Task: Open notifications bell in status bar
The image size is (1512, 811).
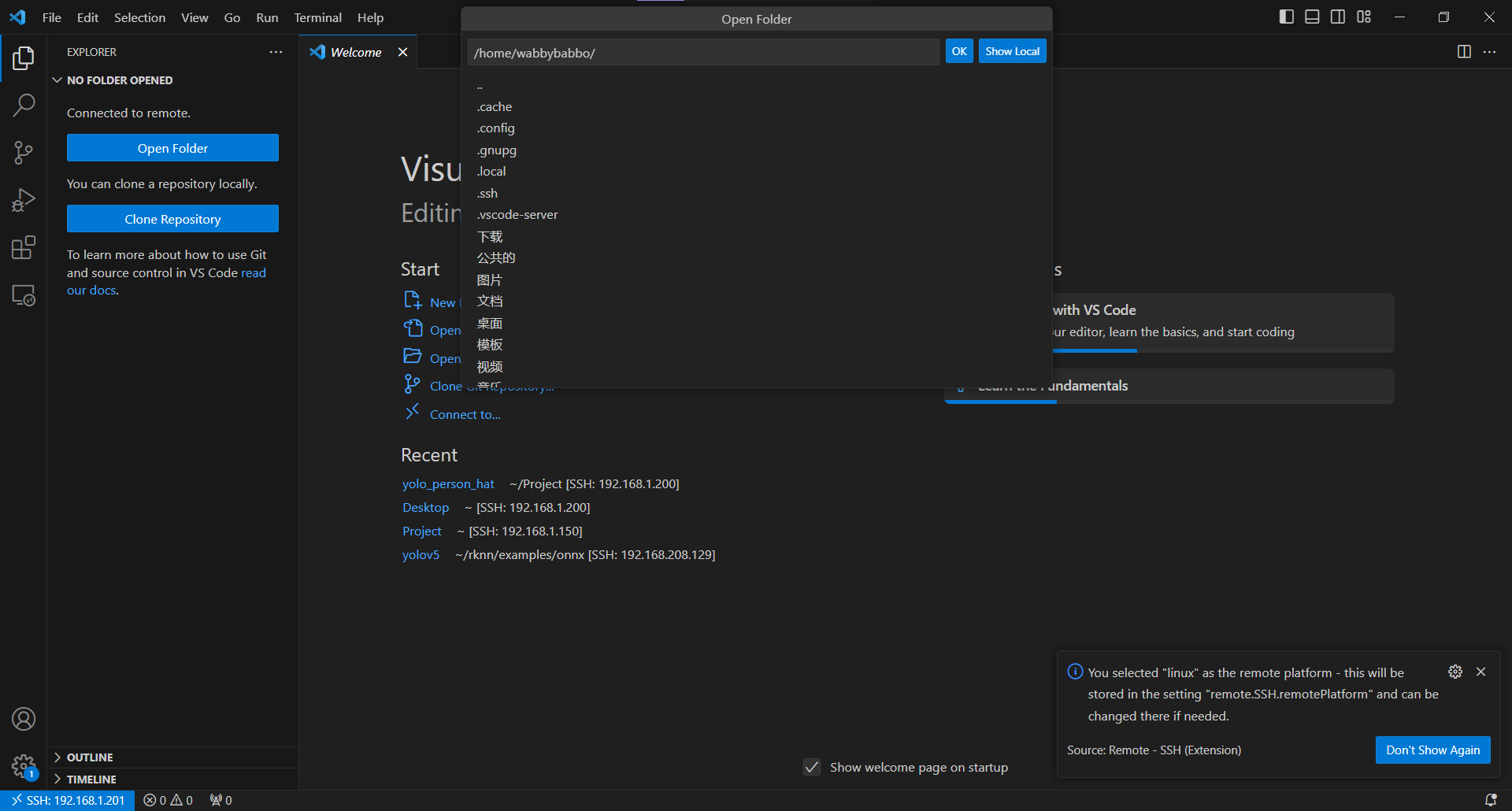Action: 1491,800
